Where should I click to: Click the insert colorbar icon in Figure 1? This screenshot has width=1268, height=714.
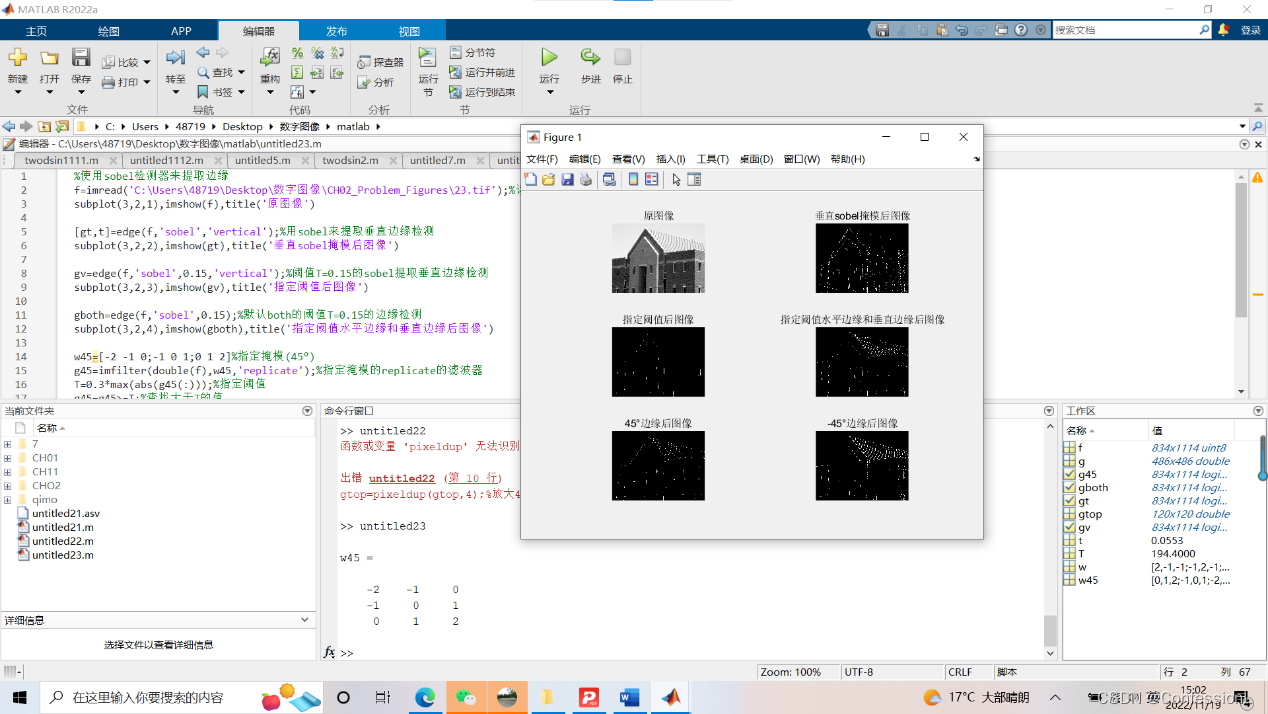(633, 179)
